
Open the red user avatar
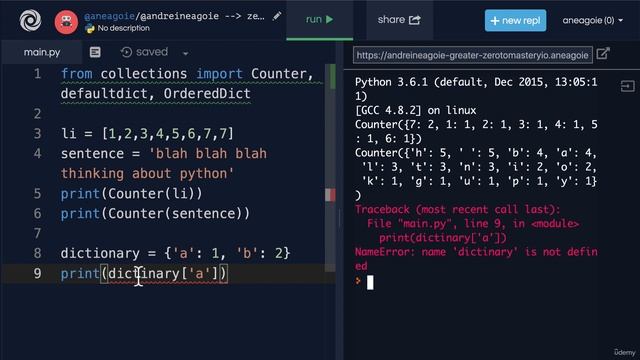(x=66, y=21)
